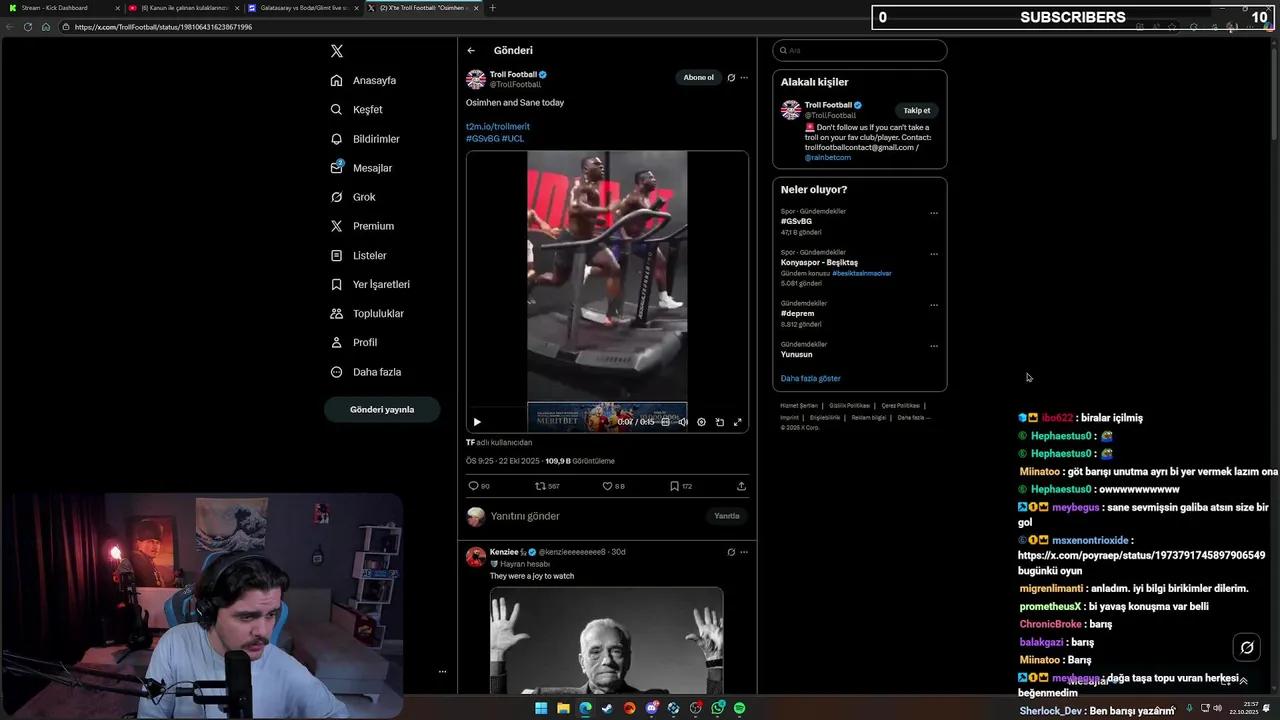Reload the page
The height and width of the screenshot is (720, 1280).
click(28, 27)
